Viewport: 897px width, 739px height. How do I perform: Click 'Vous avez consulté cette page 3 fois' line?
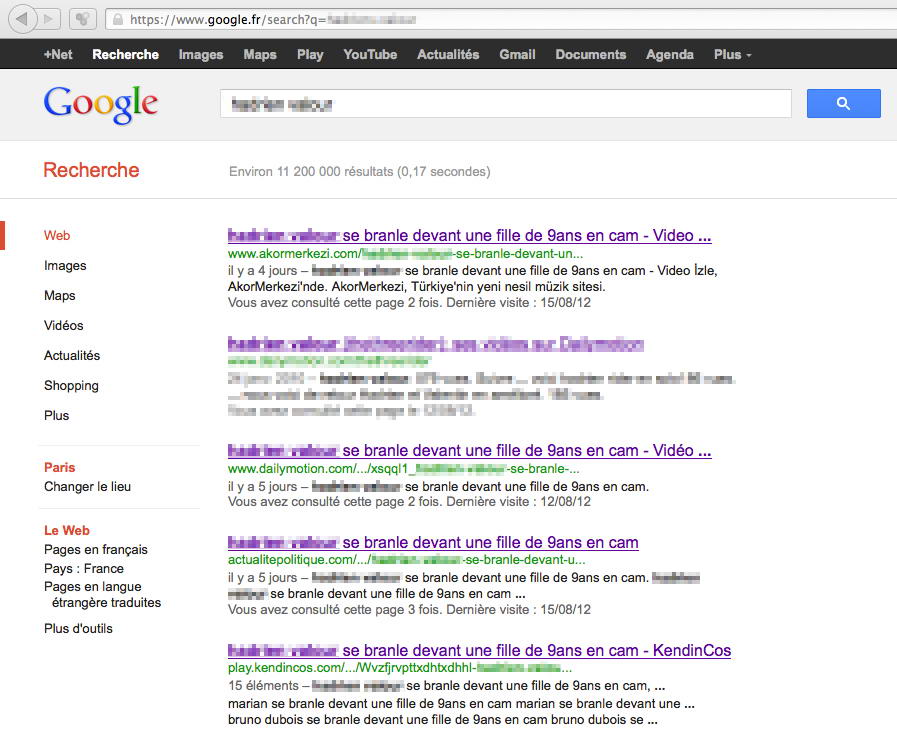click(409, 610)
